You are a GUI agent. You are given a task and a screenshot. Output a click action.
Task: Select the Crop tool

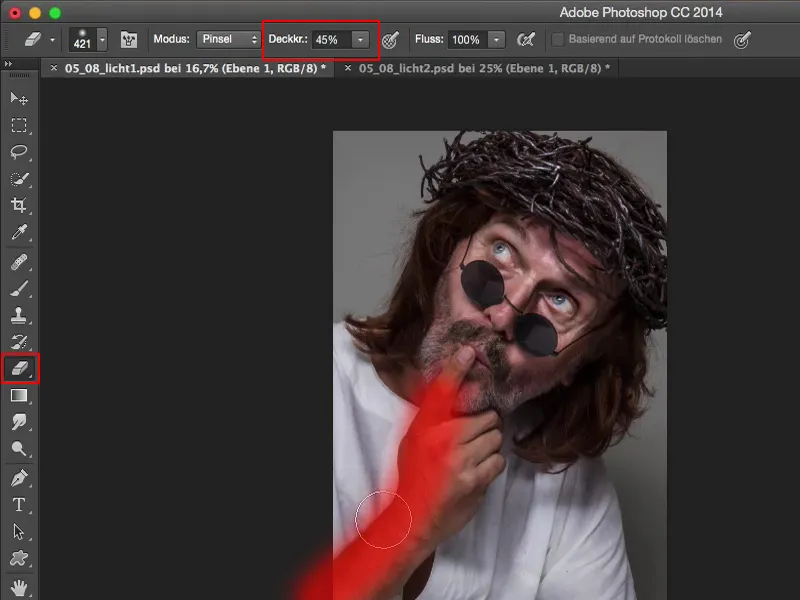point(19,205)
